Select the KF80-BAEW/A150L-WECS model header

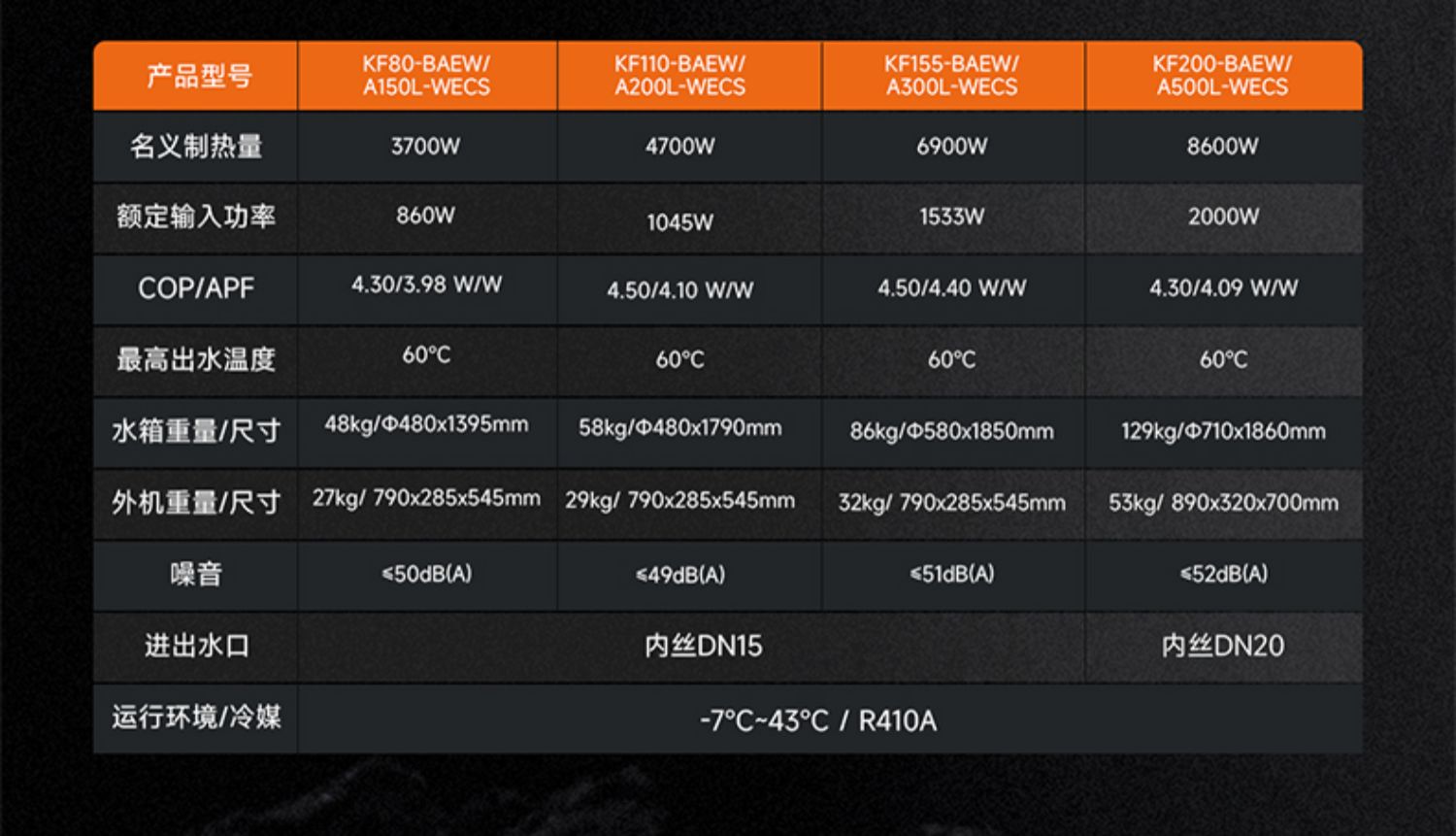click(426, 76)
